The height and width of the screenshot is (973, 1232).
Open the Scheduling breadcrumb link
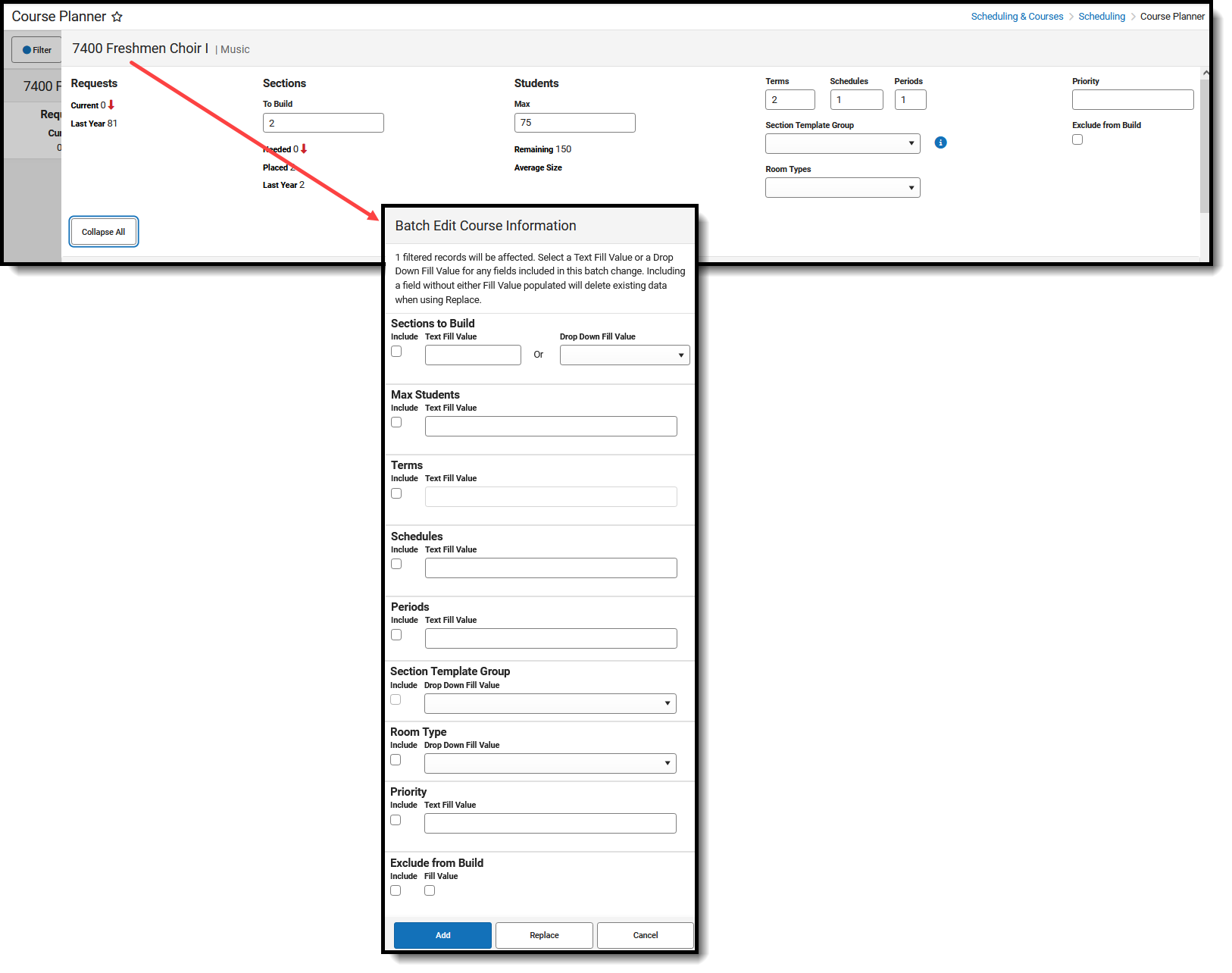coord(1102,17)
